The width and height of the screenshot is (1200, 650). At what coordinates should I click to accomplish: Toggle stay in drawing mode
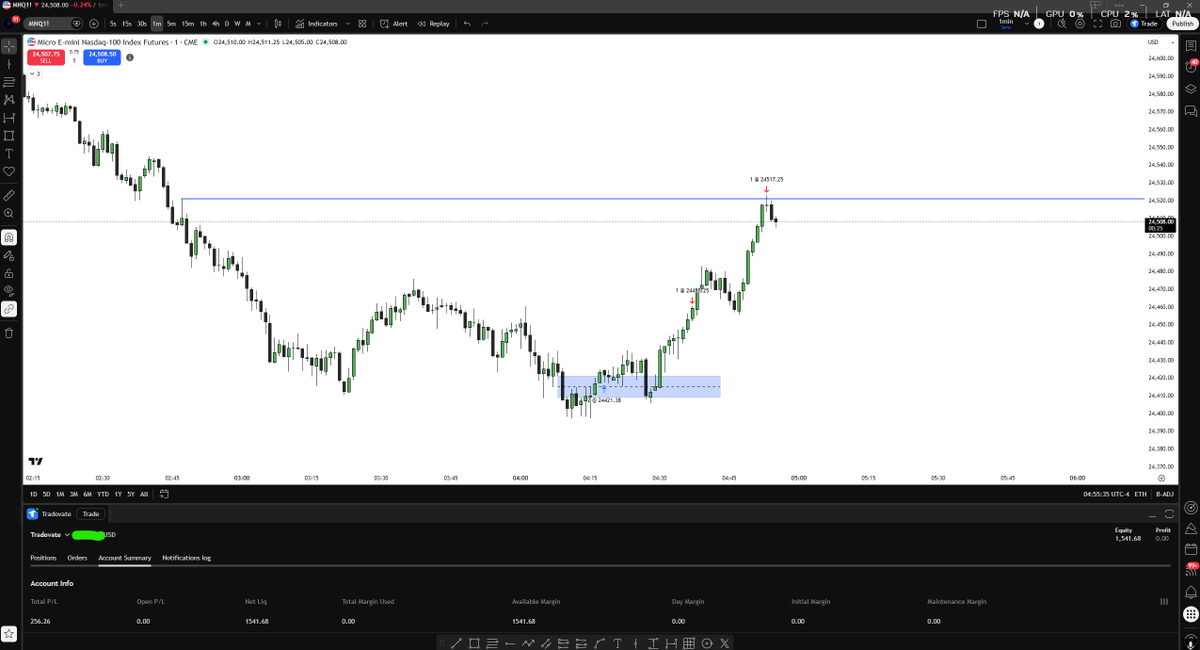[x=9, y=255]
